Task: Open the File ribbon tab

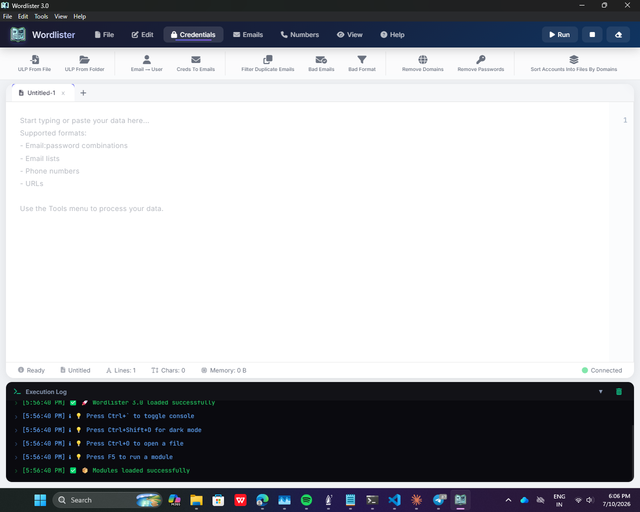Action: (104, 35)
